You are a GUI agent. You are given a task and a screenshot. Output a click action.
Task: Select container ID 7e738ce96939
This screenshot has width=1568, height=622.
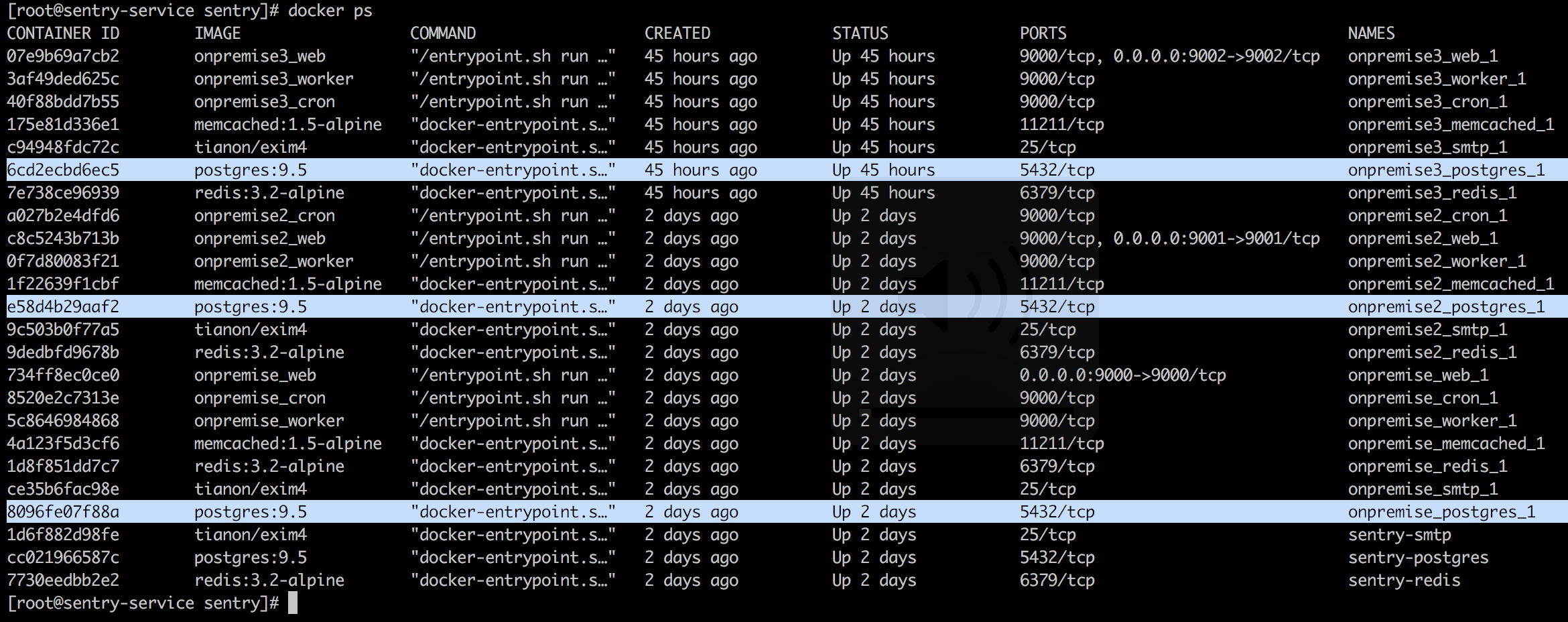[63, 193]
